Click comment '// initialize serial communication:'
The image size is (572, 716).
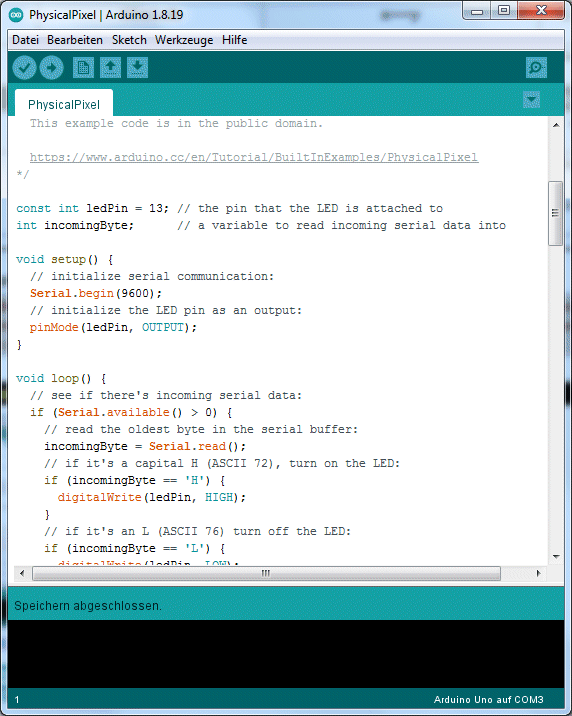pyautogui.click(x=152, y=276)
